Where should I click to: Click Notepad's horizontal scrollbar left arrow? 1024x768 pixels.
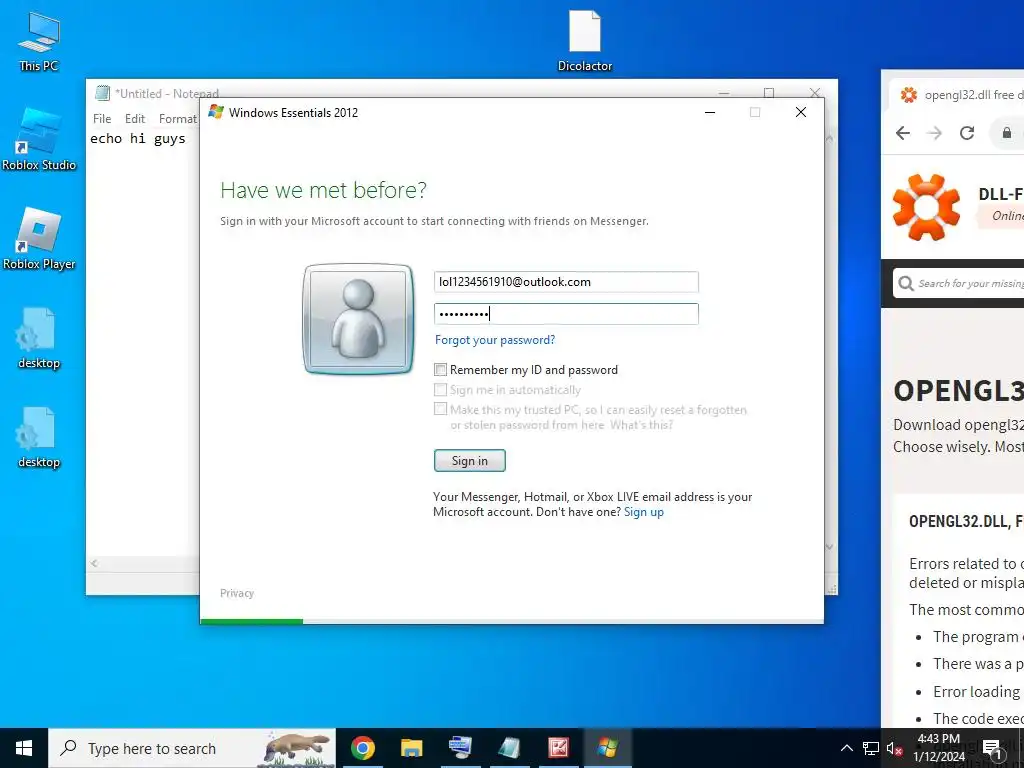pyautogui.click(x=95, y=563)
